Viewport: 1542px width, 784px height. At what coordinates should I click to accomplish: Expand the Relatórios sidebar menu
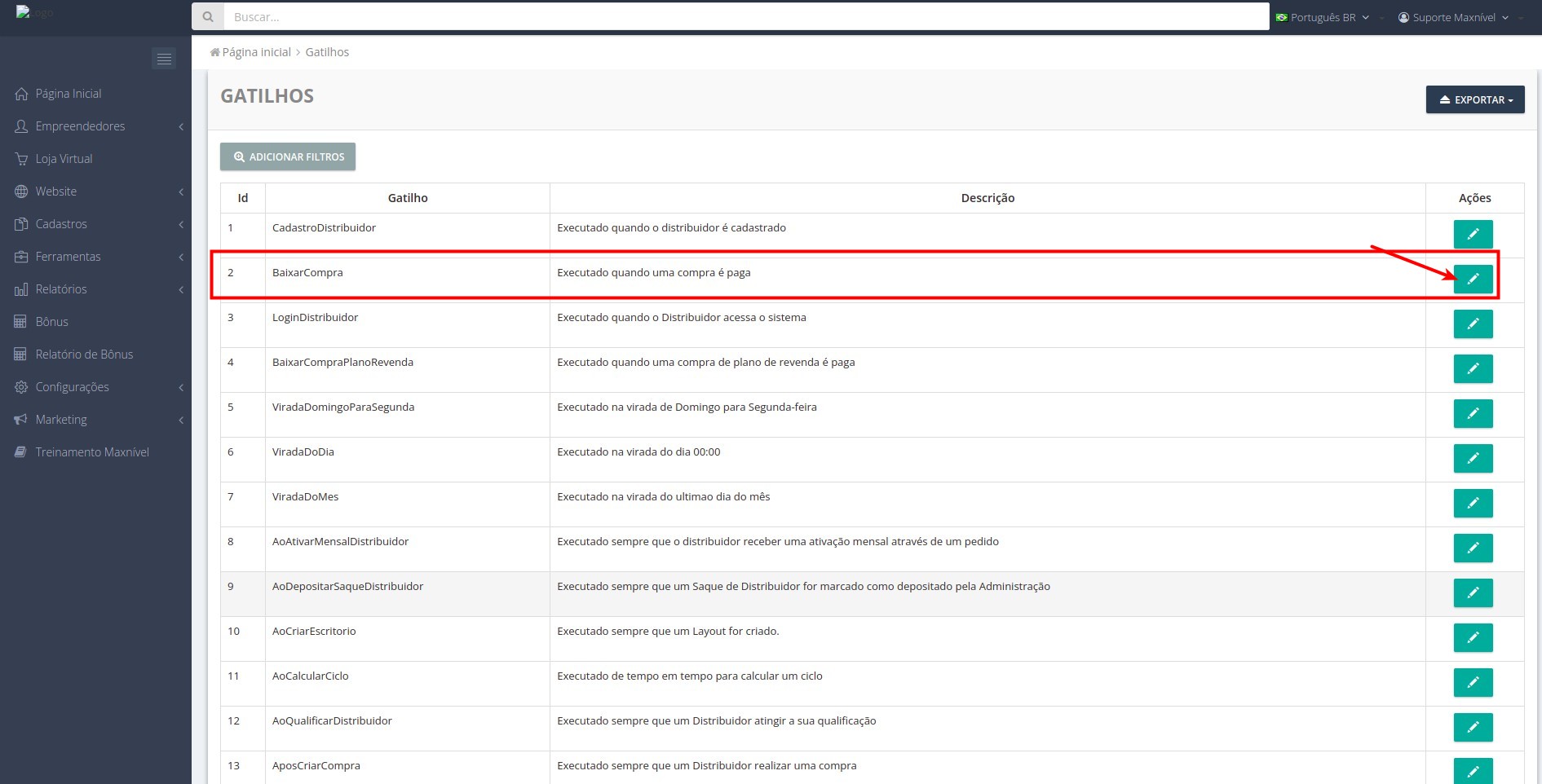click(61, 289)
